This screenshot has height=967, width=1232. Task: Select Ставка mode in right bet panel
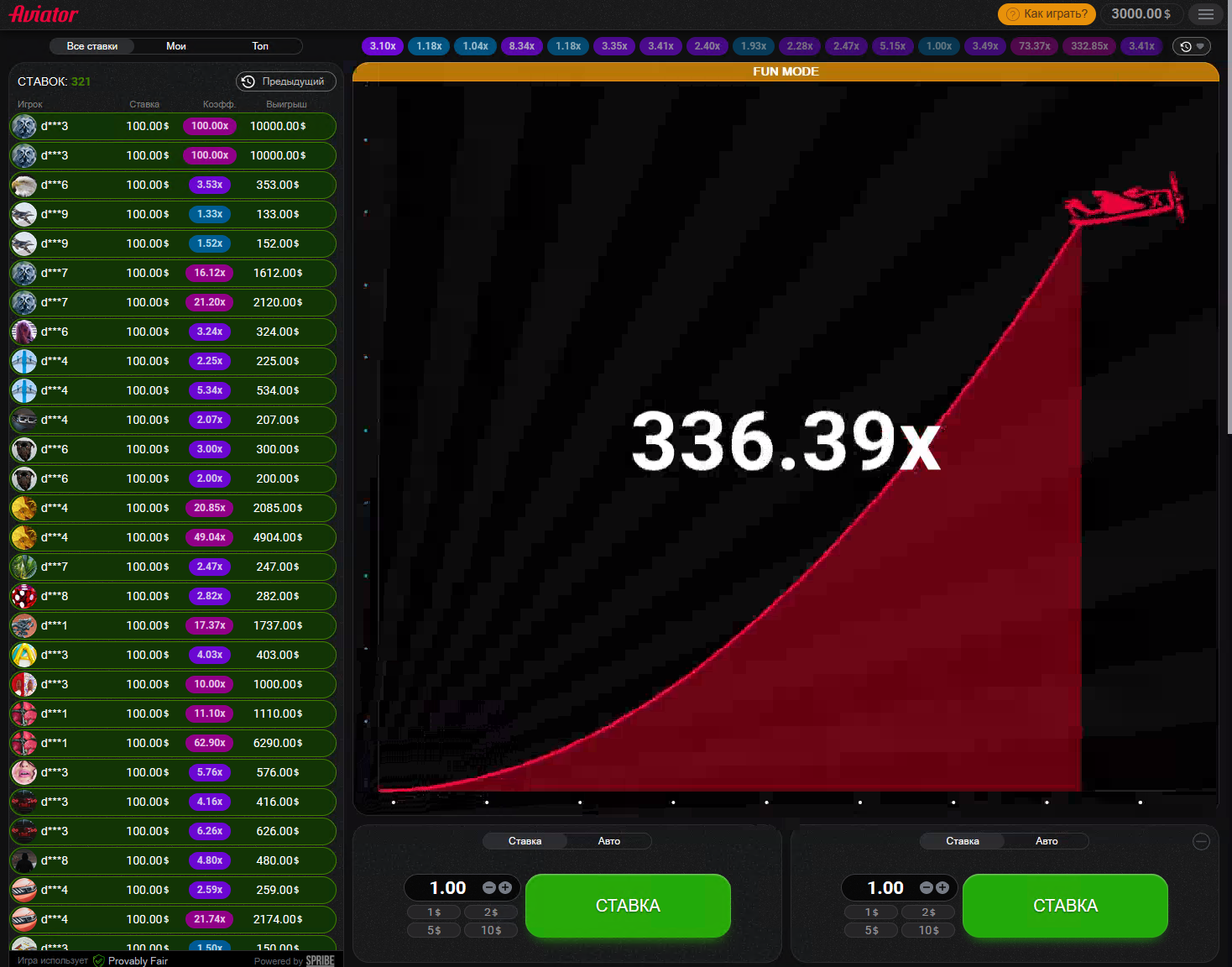[963, 841]
